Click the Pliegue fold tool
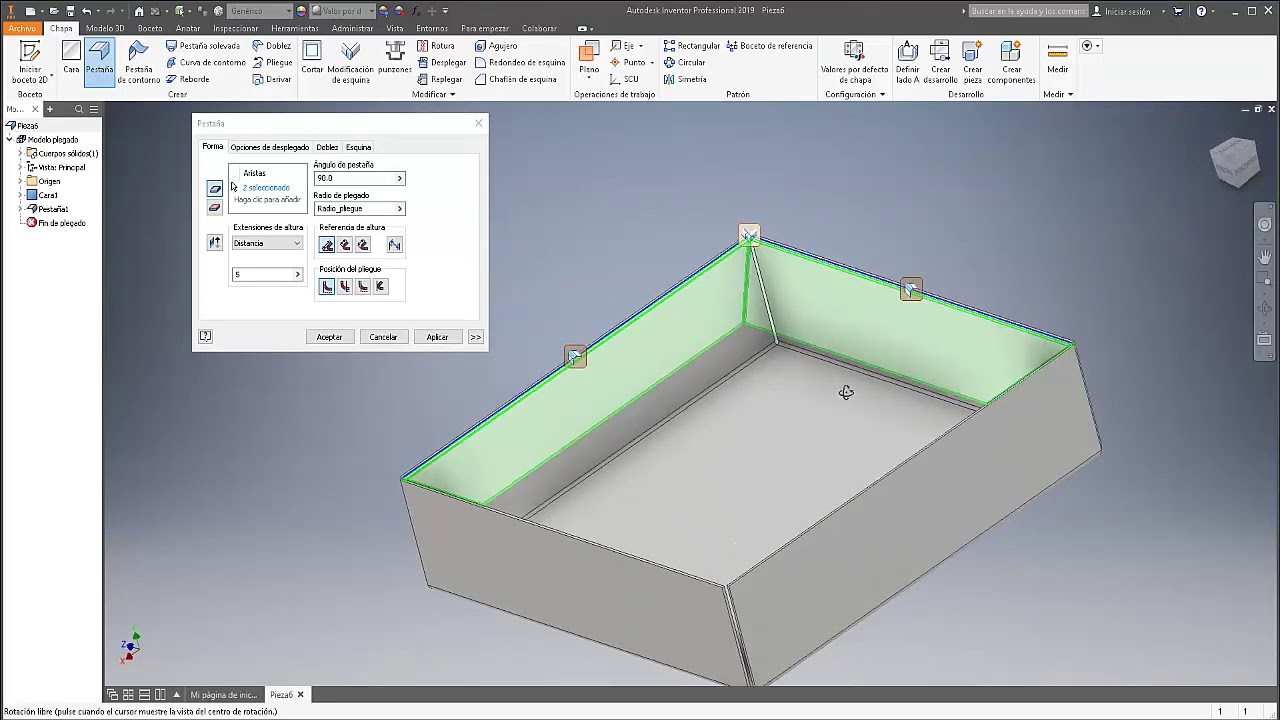This screenshot has height=720, width=1280. pyautogui.click(x=272, y=62)
